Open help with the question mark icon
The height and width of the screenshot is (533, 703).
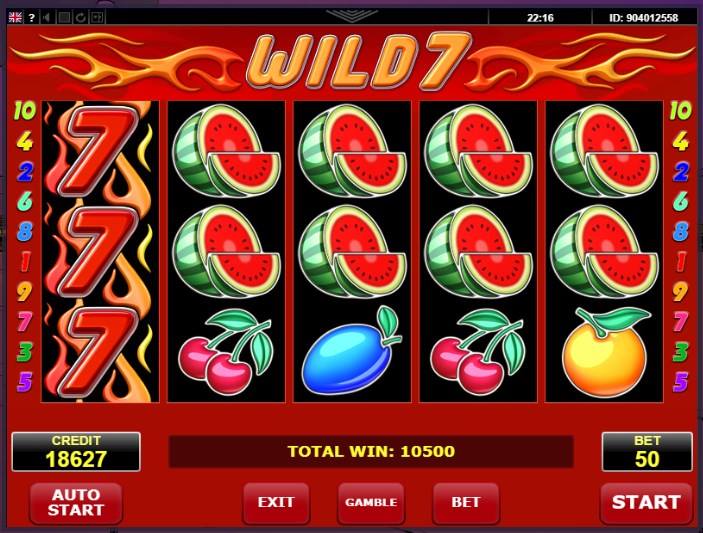pyautogui.click(x=31, y=18)
